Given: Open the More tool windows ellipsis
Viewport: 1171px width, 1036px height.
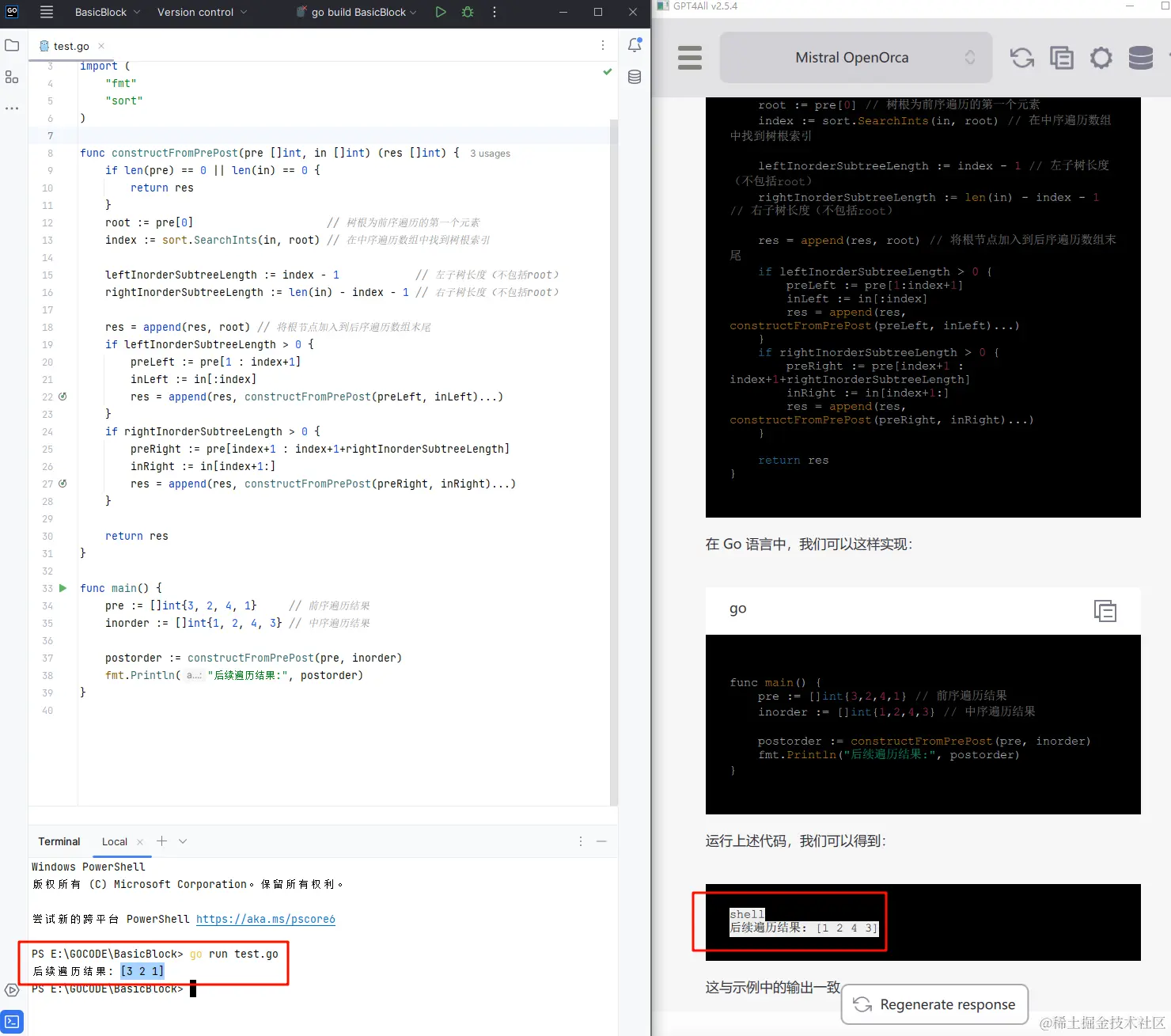Looking at the screenshot, I should 12,108.
